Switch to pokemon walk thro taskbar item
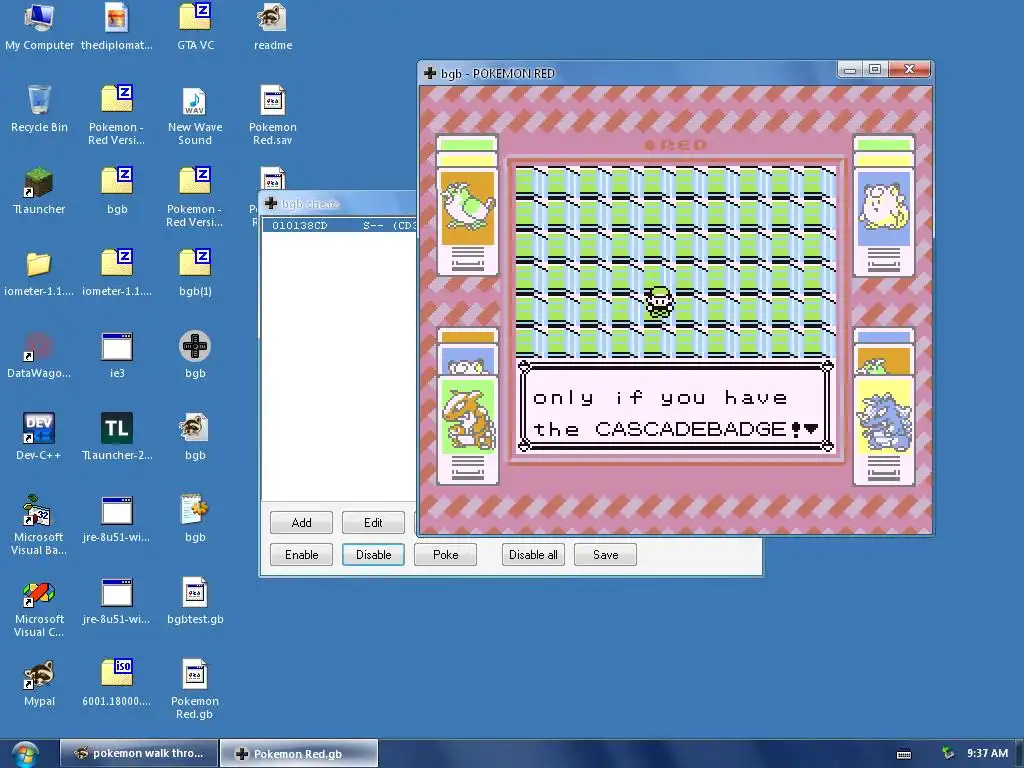The height and width of the screenshot is (768, 1024). pos(138,753)
